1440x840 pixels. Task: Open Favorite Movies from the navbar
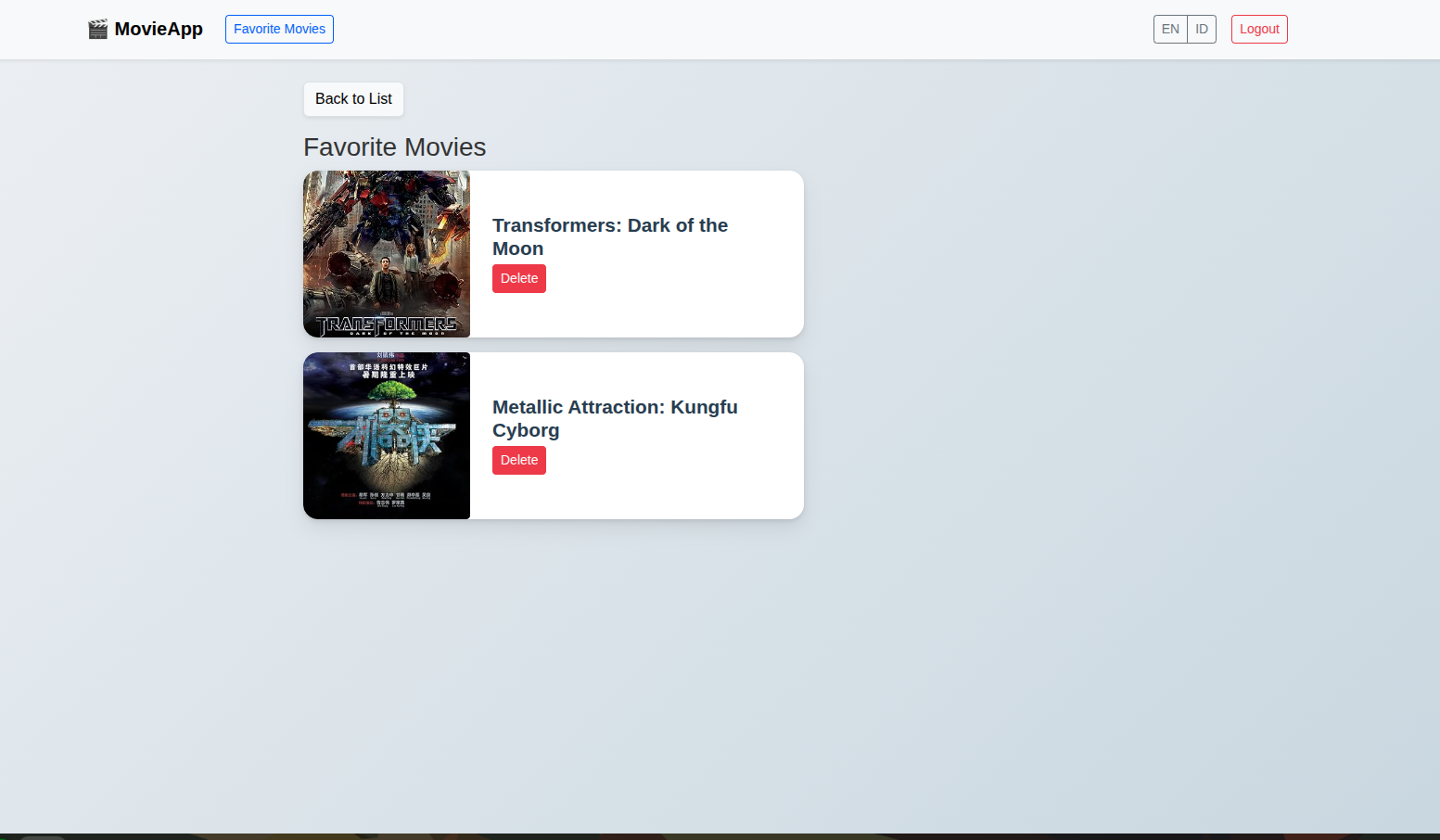pyautogui.click(x=279, y=29)
